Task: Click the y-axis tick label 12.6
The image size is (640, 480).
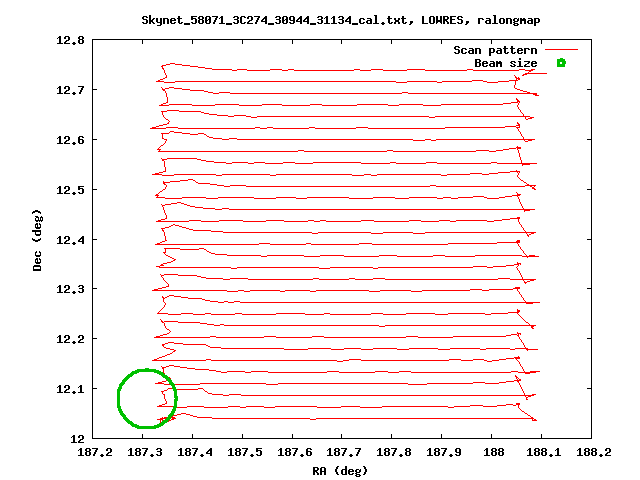Action: pyautogui.click(x=70, y=140)
